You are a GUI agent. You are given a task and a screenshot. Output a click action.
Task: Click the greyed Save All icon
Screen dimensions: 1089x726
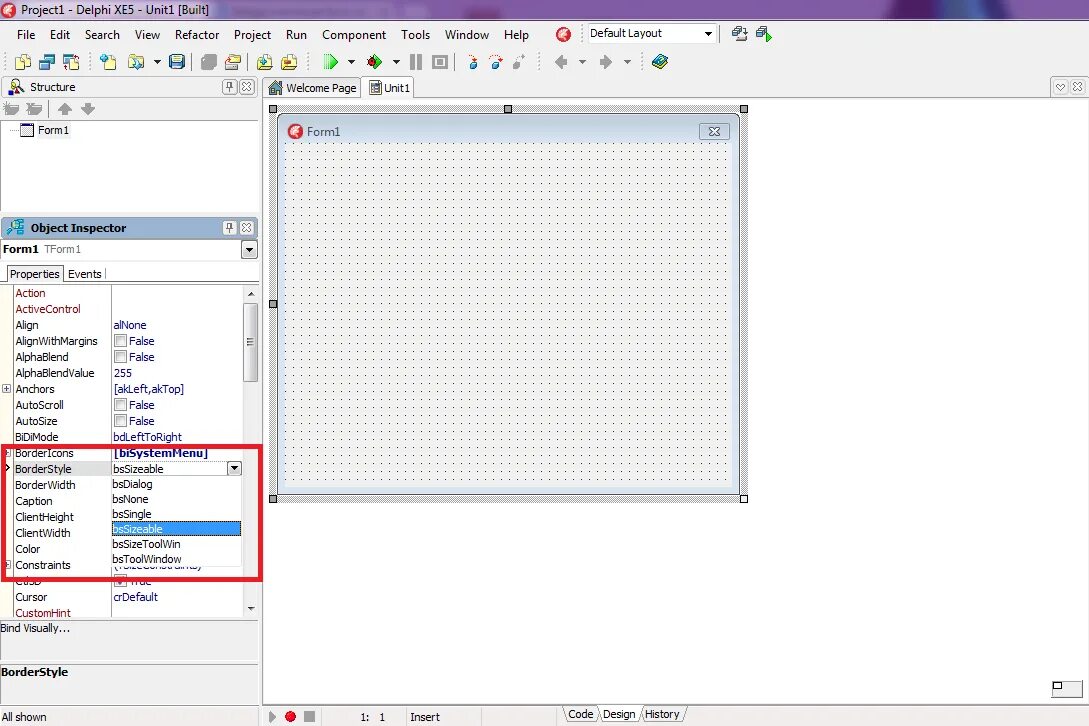click(208, 62)
